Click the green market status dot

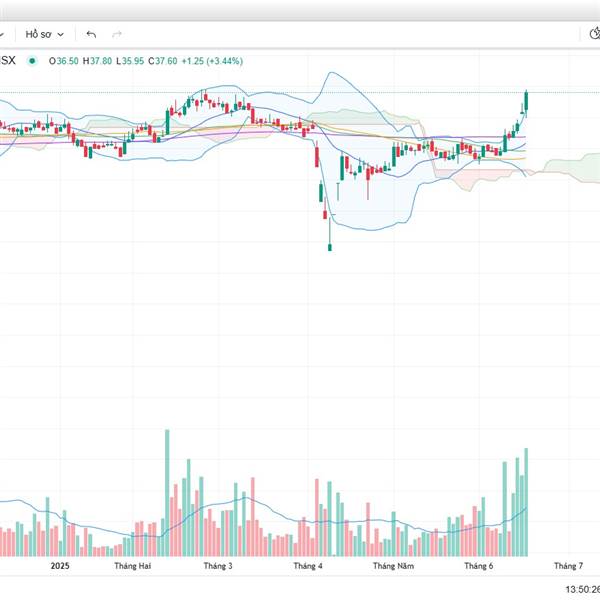pos(32,60)
